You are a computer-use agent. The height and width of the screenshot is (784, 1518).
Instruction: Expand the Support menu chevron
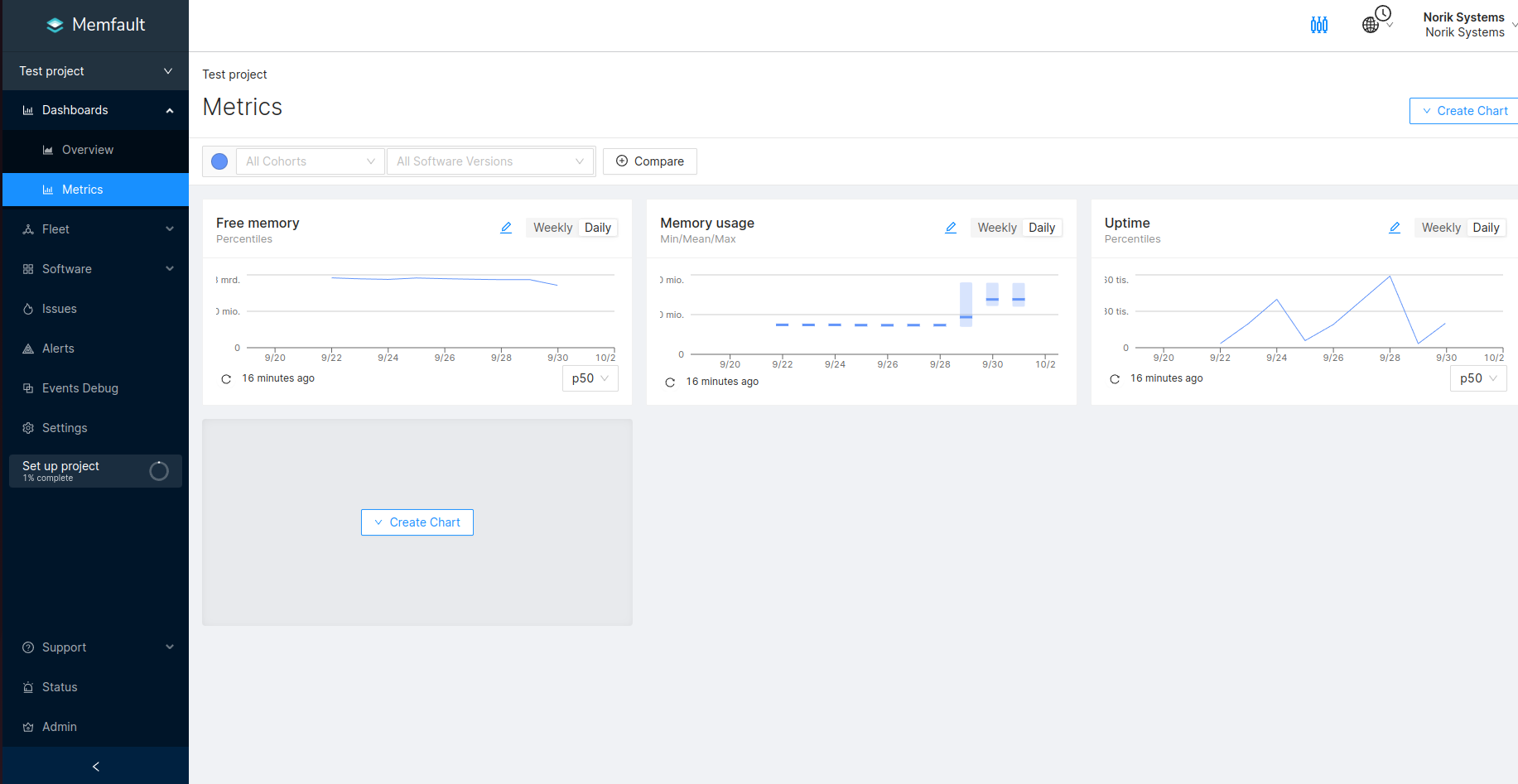pyautogui.click(x=170, y=647)
